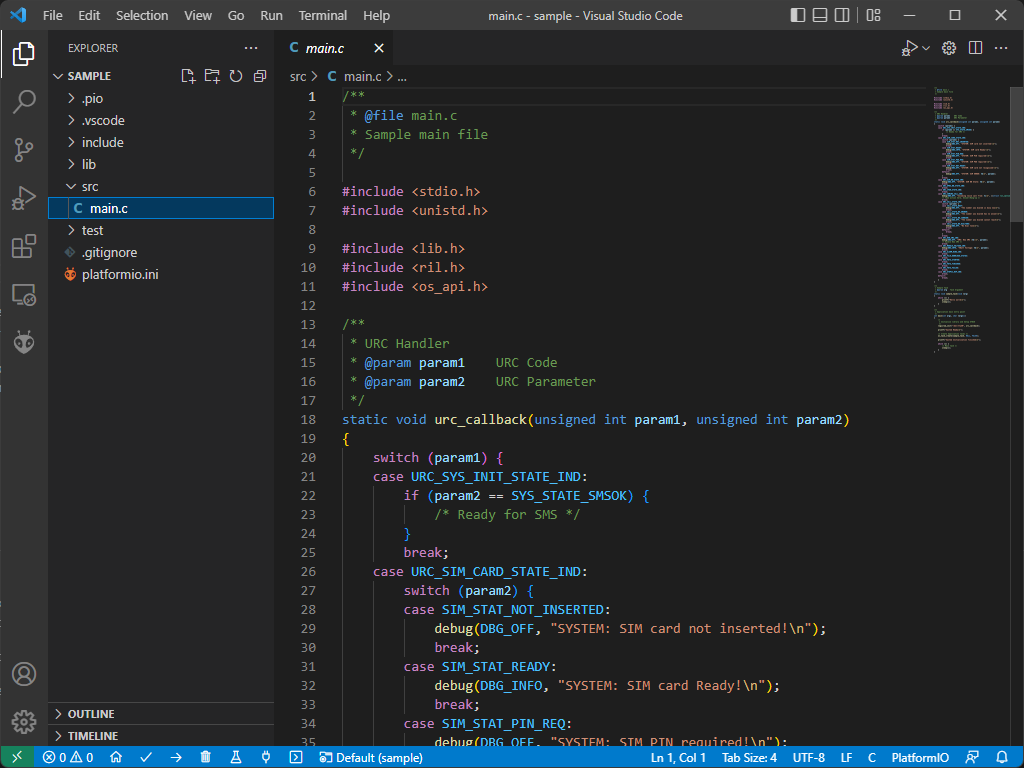Open the Manage gear menu
Viewport: 1024px width, 768px height.
[24, 722]
